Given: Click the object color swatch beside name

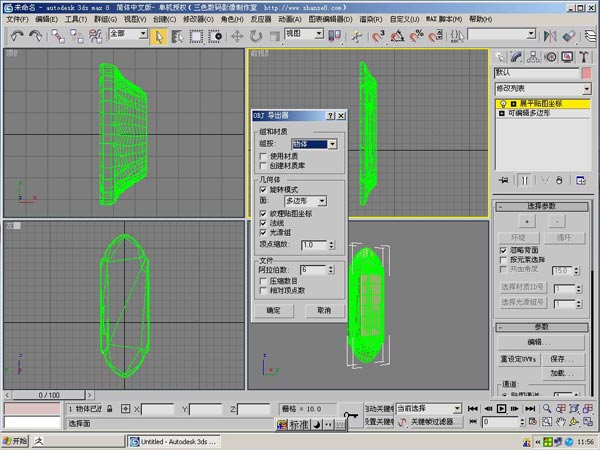Looking at the screenshot, I should coord(586,73).
